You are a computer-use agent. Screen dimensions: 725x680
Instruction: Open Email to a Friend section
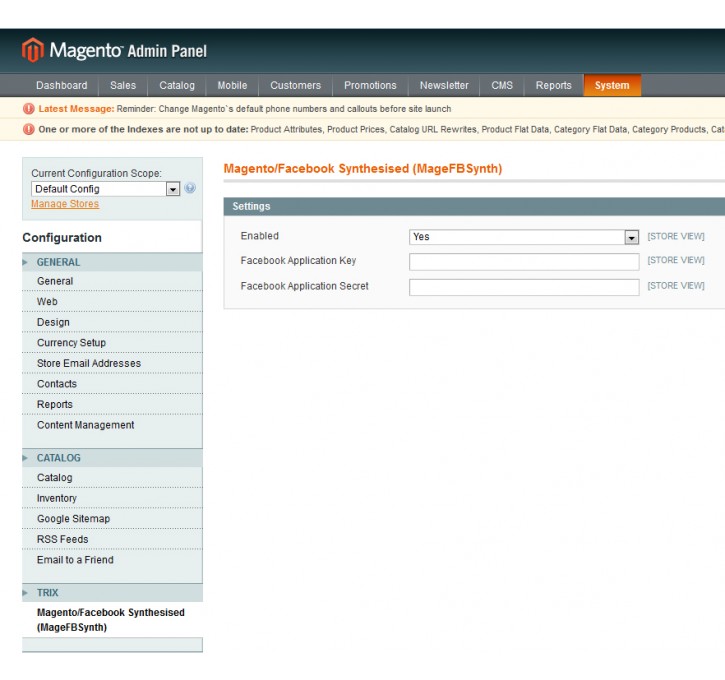pyautogui.click(x=112, y=560)
